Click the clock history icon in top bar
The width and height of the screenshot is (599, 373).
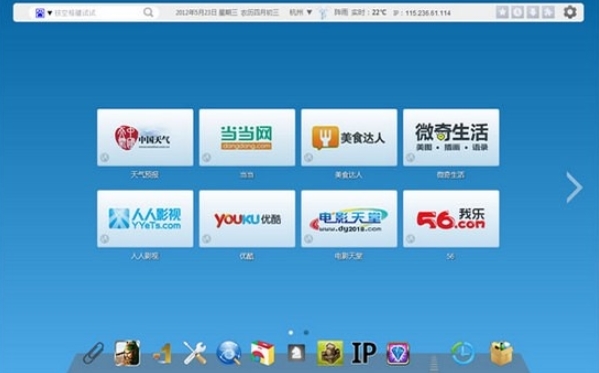click(518, 12)
